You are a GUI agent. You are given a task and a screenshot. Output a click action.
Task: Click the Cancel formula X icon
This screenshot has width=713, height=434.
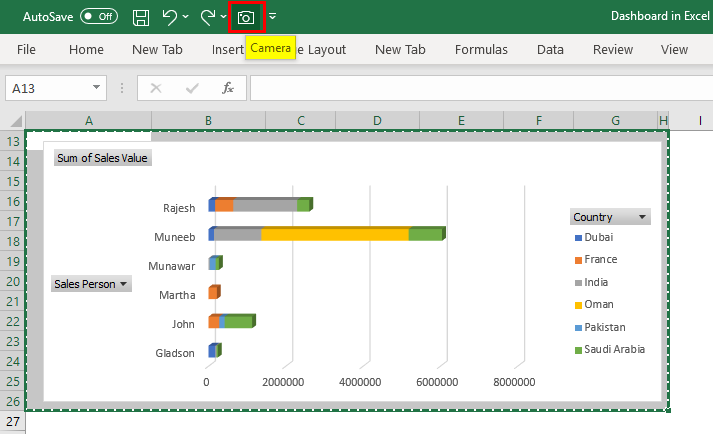coord(156,88)
